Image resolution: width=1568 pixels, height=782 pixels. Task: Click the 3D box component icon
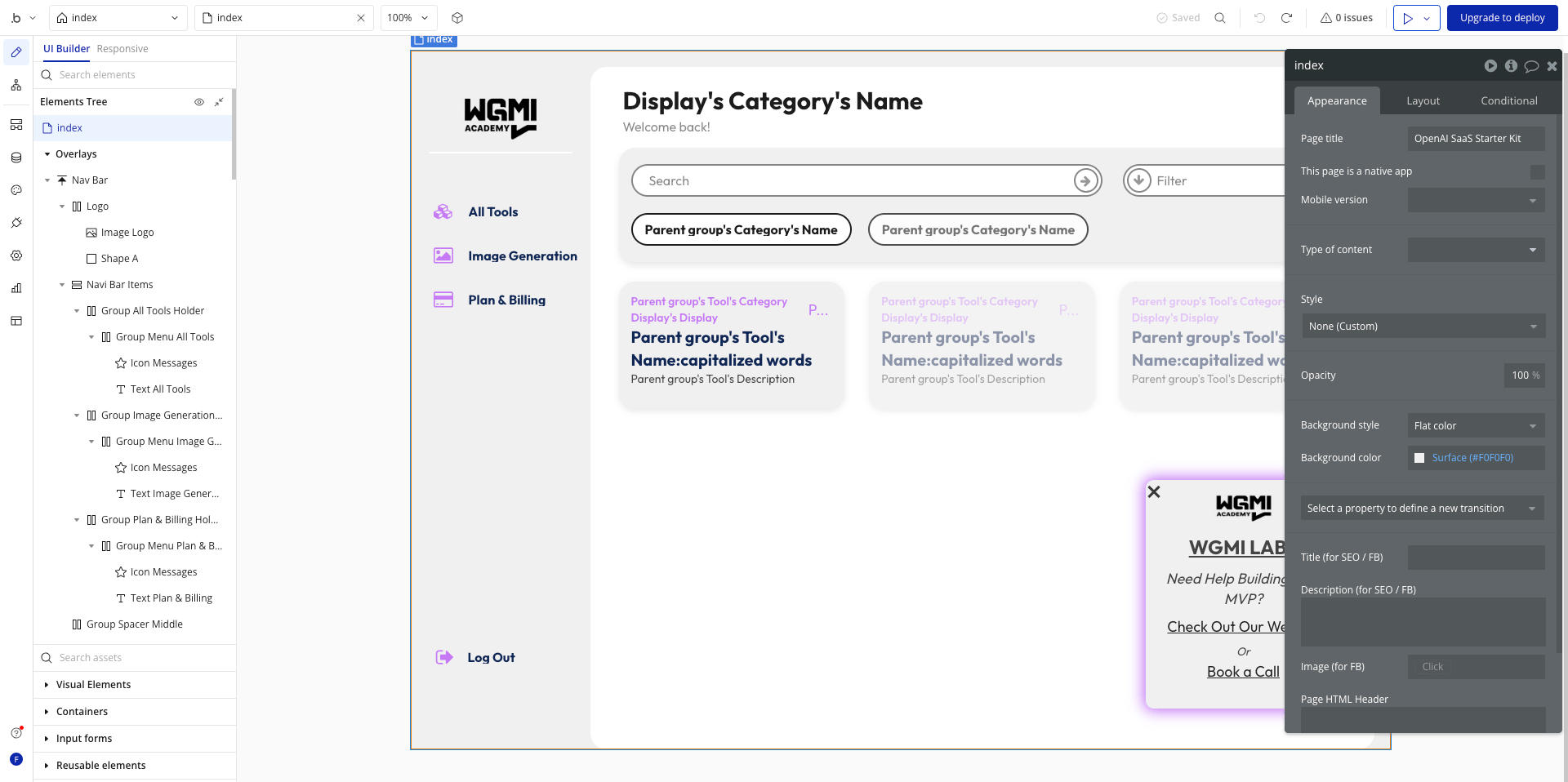click(457, 18)
